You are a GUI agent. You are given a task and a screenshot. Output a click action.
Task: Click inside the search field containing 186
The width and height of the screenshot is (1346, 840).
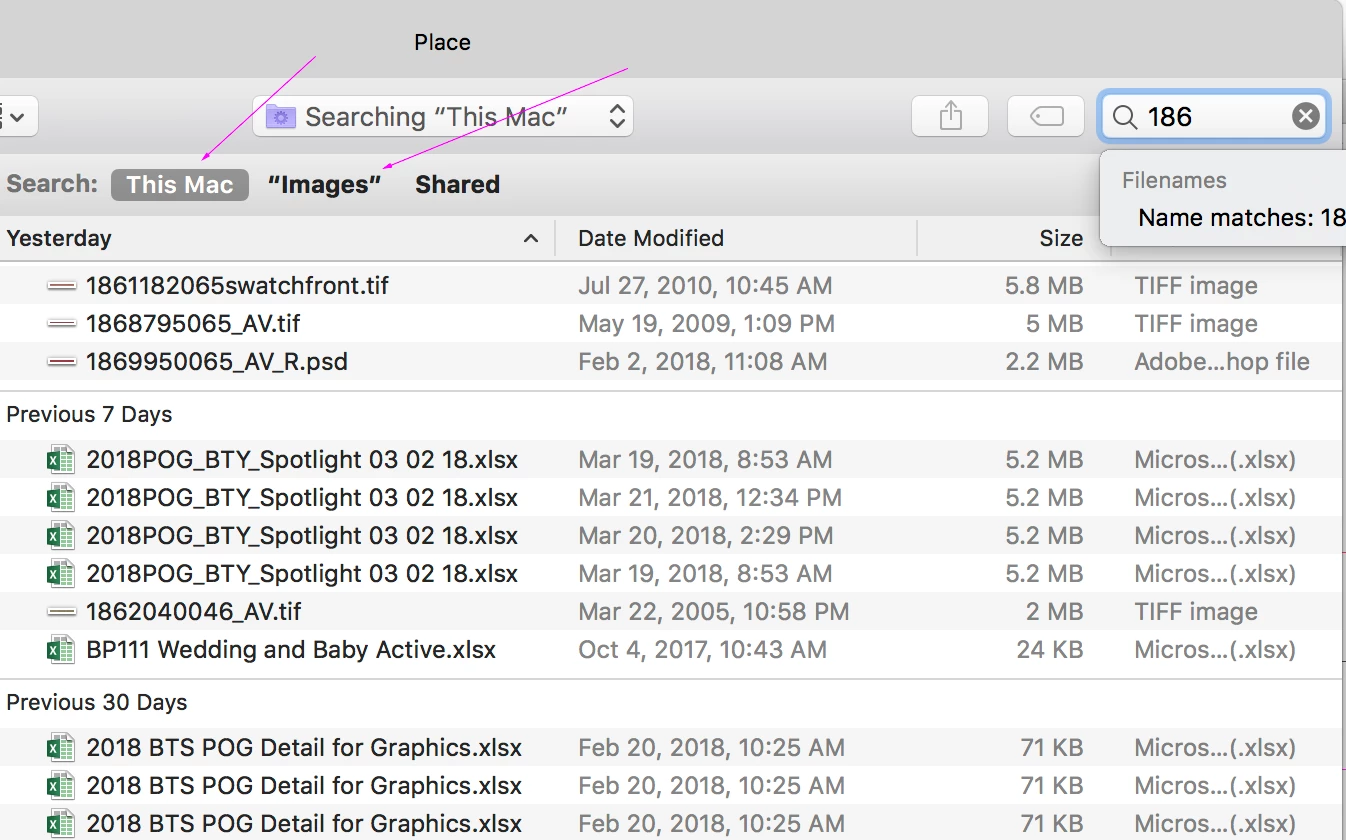[1210, 117]
